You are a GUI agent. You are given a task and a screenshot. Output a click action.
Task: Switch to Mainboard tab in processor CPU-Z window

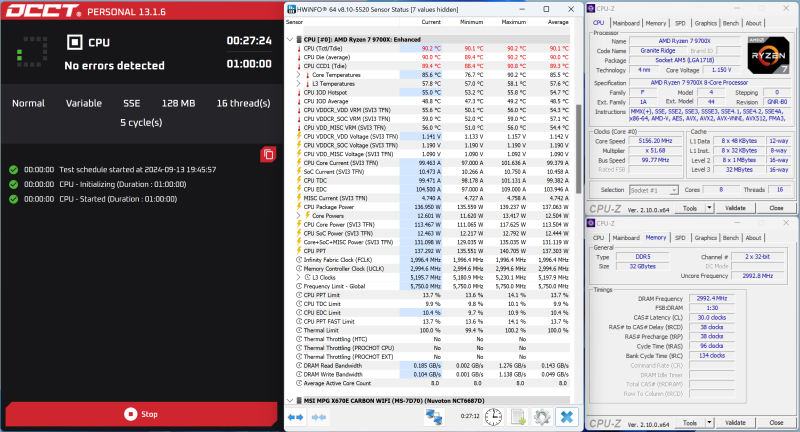[x=626, y=22]
